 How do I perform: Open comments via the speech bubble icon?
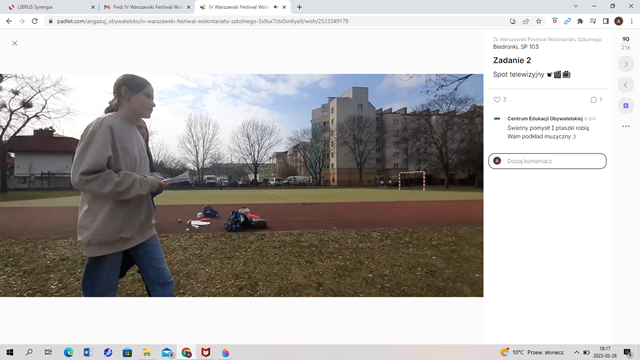[x=593, y=100]
